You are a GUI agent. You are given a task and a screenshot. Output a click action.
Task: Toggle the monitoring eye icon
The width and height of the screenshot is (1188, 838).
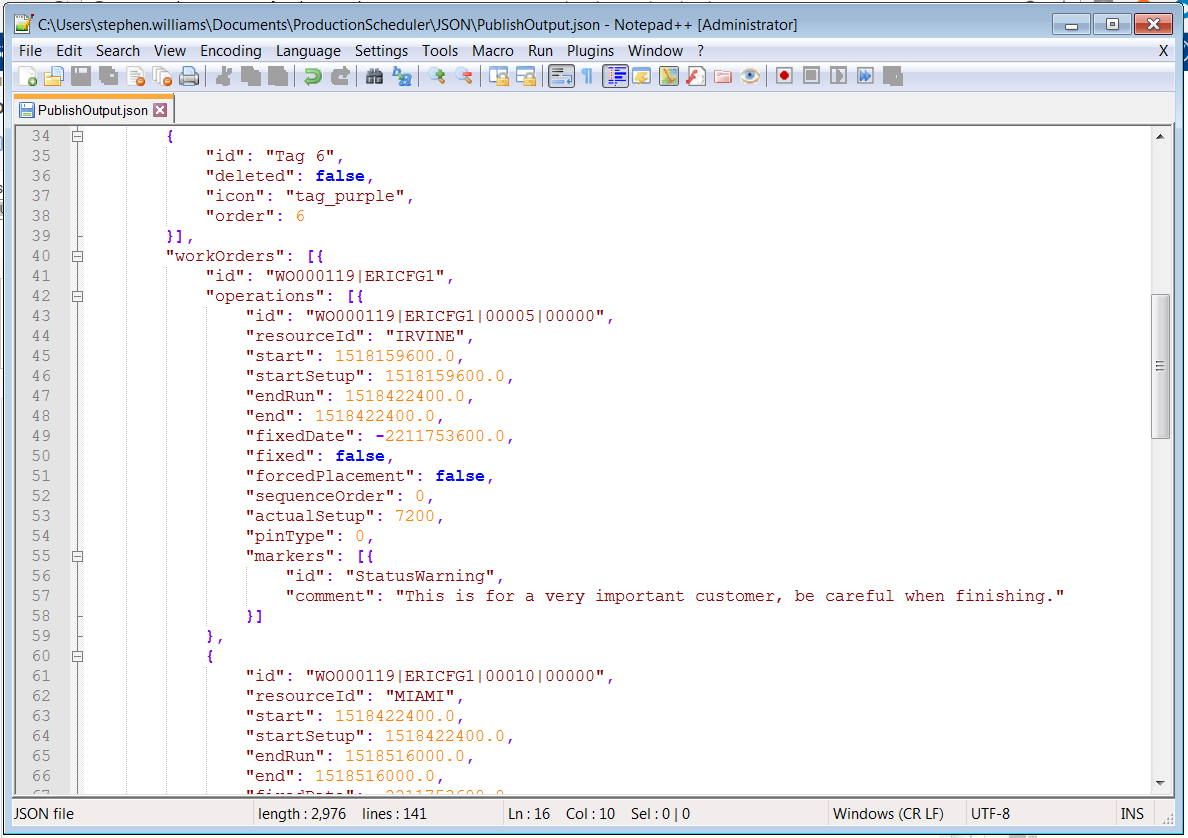[x=750, y=77]
